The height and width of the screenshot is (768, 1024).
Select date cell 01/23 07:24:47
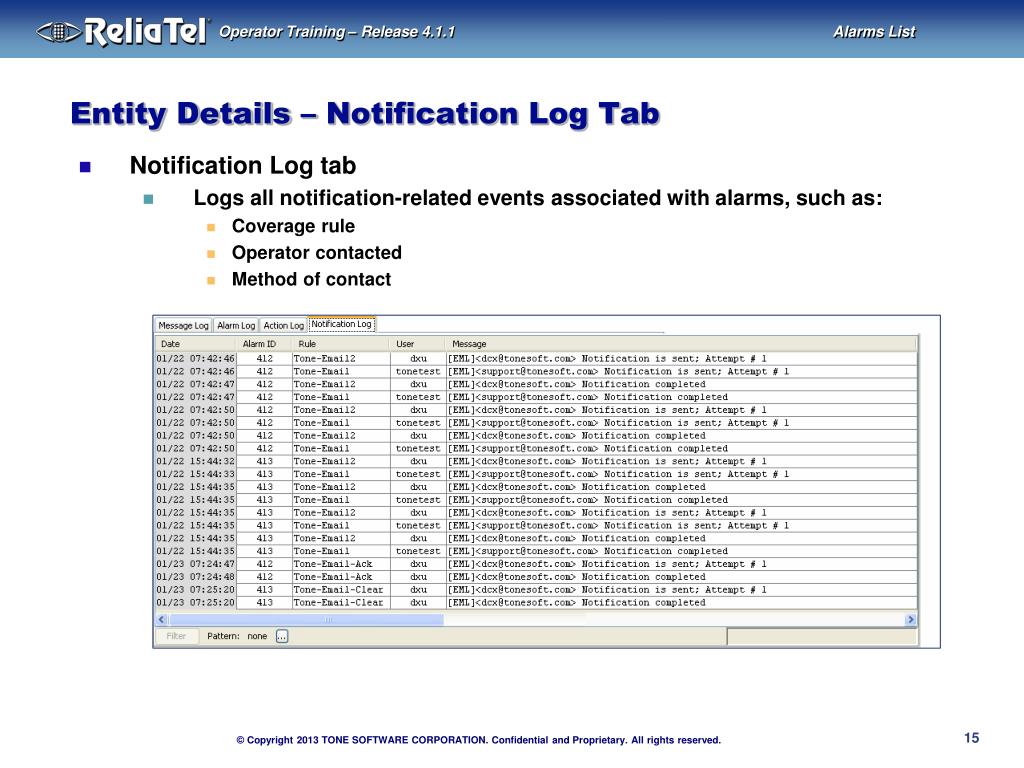point(195,564)
